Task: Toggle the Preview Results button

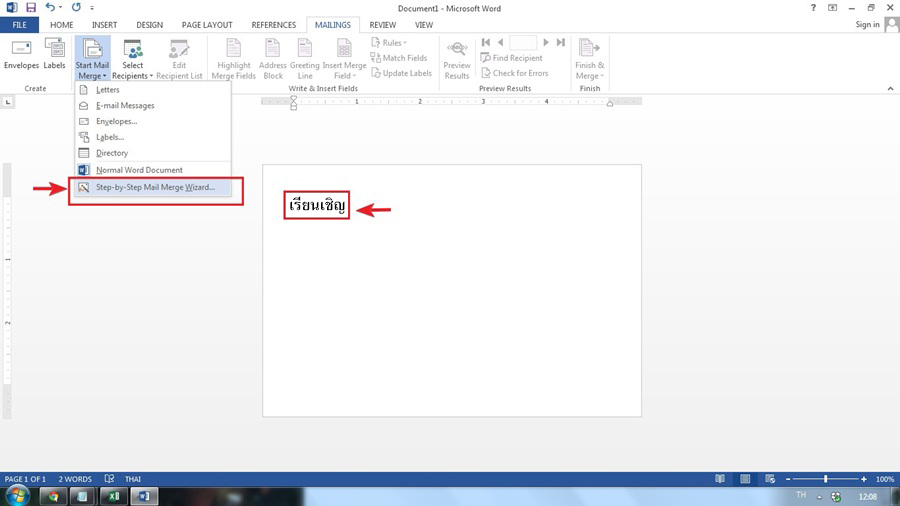Action: click(x=457, y=59)
